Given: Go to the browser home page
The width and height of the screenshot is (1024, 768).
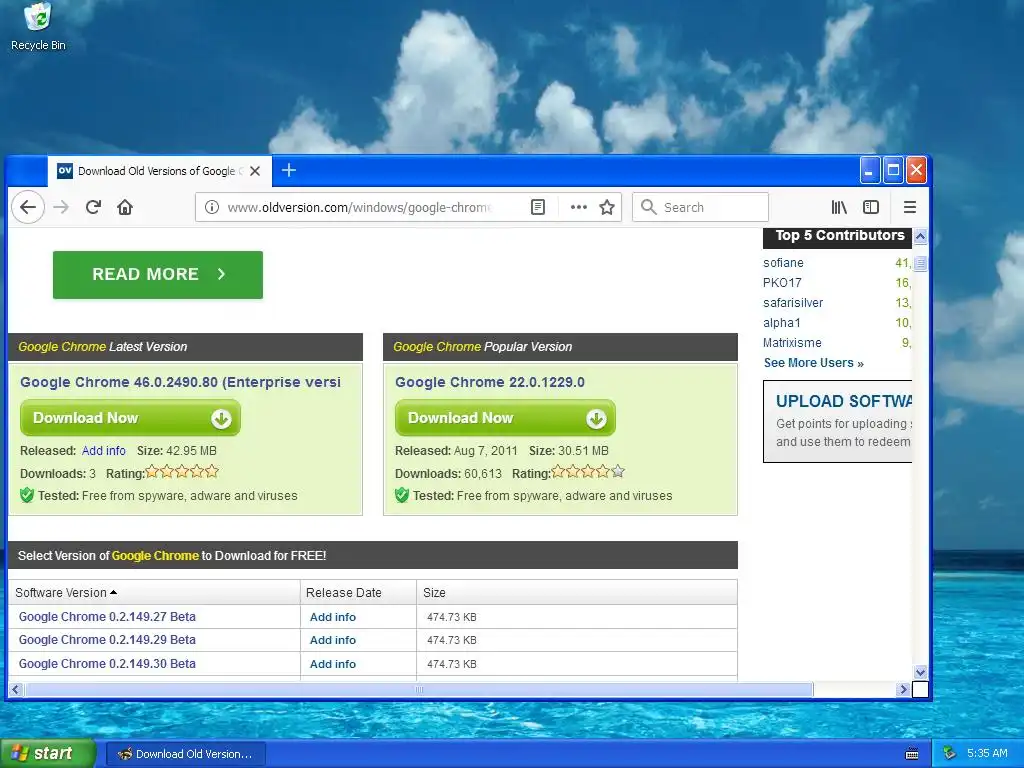Looking at the screenshot, I should click(125, 207).
